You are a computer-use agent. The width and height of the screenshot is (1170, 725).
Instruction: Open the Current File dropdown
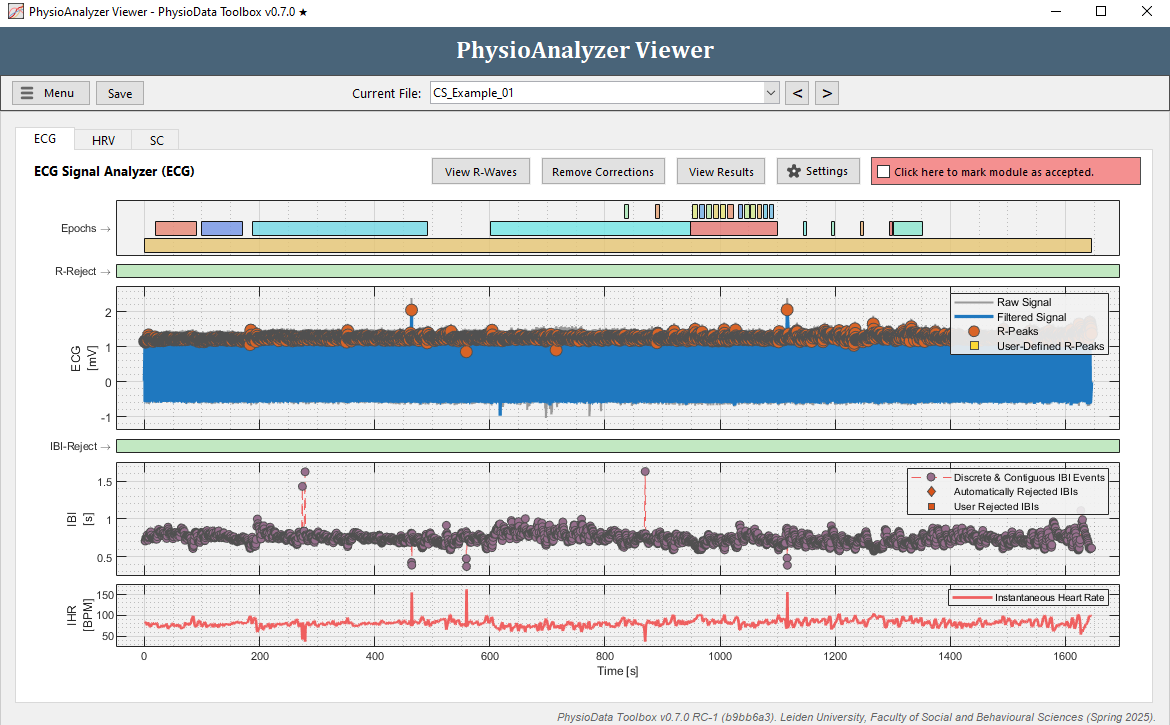[771, 92]
